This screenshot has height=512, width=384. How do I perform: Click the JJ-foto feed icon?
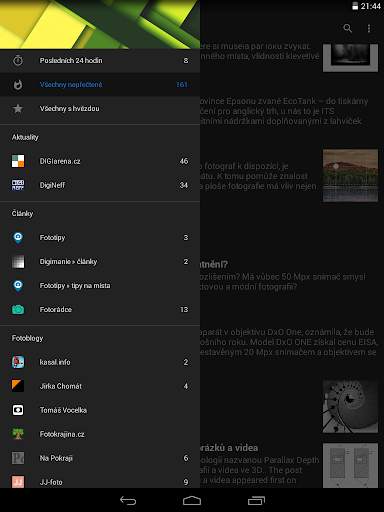[18, 482]
